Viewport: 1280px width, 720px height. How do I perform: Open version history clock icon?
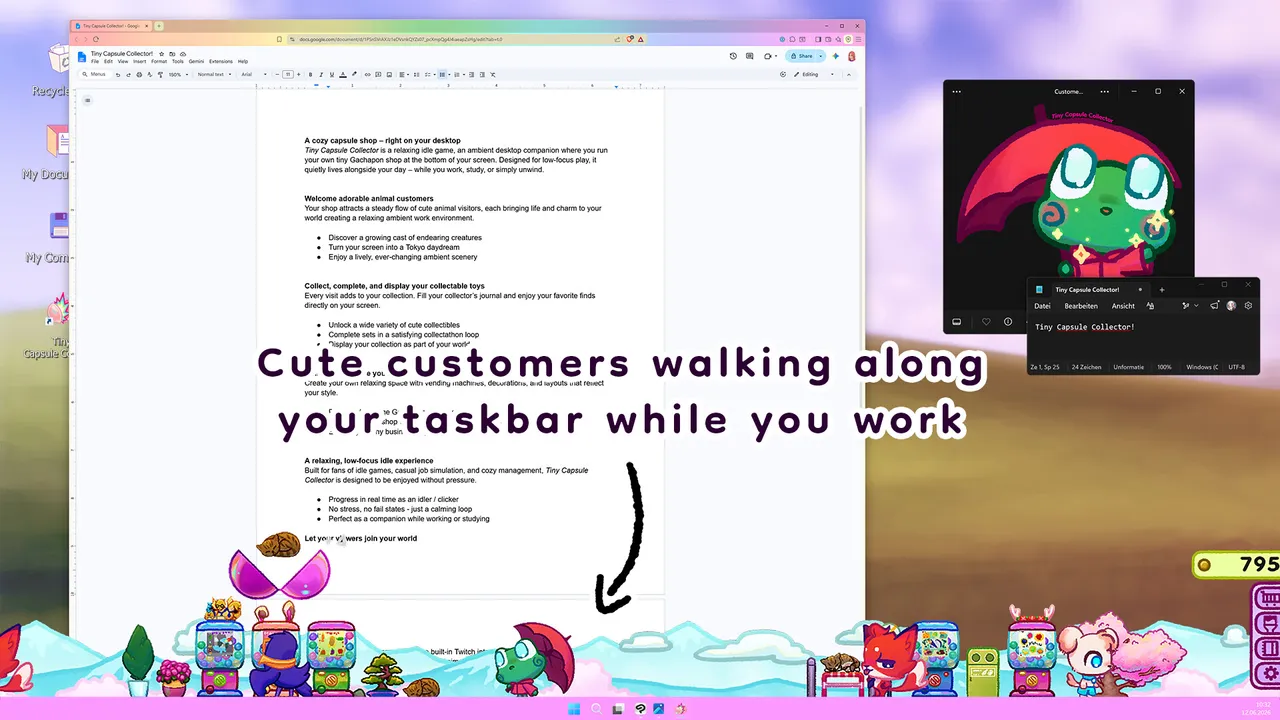(x=733, y=56)
